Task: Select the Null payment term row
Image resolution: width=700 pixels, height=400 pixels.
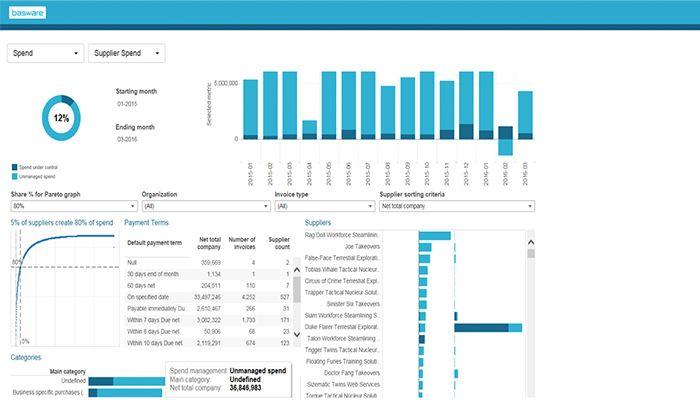Action: (208, 262)
